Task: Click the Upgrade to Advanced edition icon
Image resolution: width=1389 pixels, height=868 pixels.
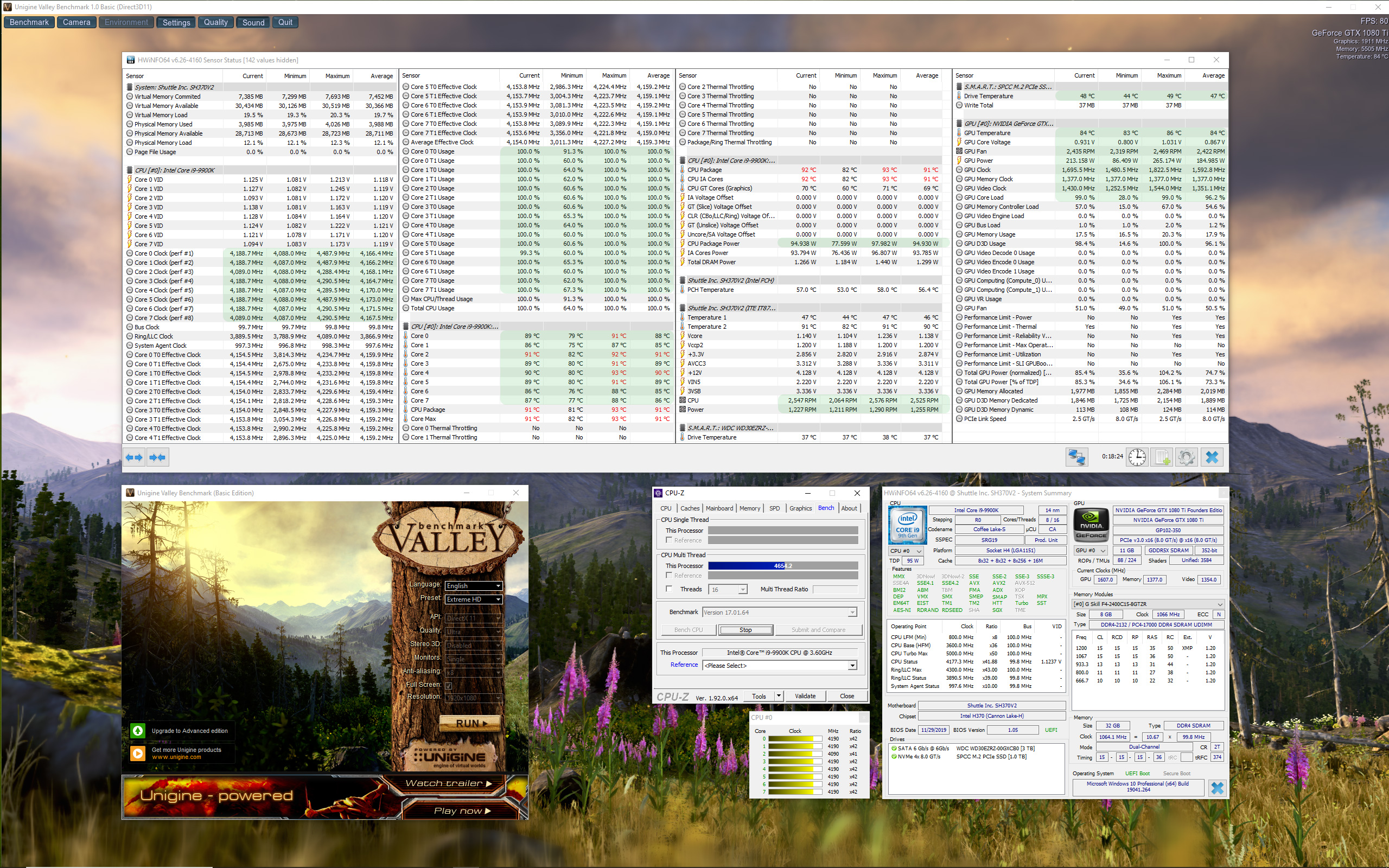Action: (x=138, y=731)
